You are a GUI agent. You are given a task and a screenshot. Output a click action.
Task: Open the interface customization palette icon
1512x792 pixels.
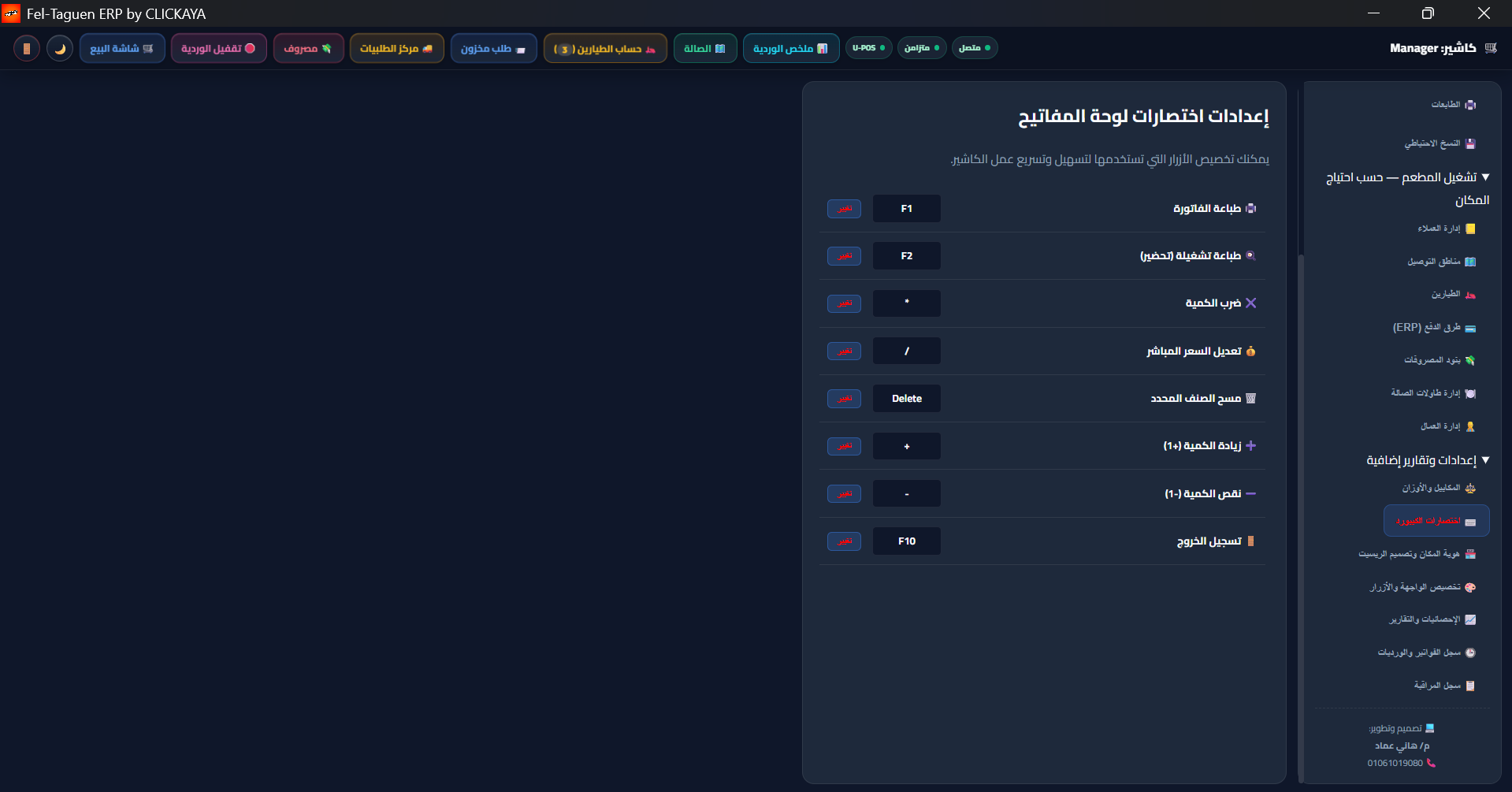tap(1470, 587)
